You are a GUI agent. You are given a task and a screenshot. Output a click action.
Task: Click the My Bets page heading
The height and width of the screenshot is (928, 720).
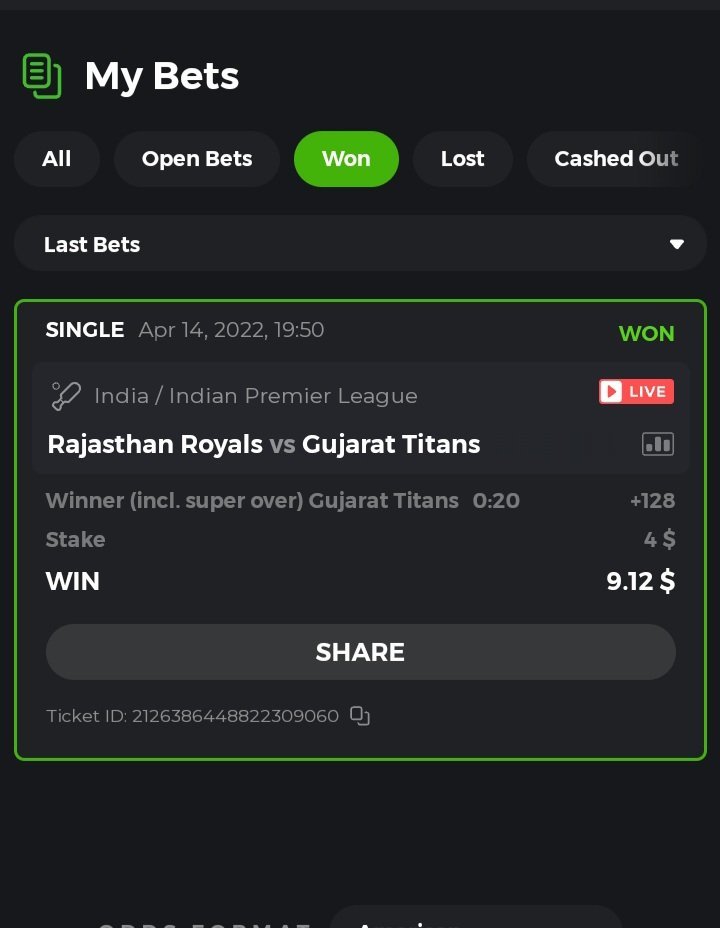coord(162,76)
